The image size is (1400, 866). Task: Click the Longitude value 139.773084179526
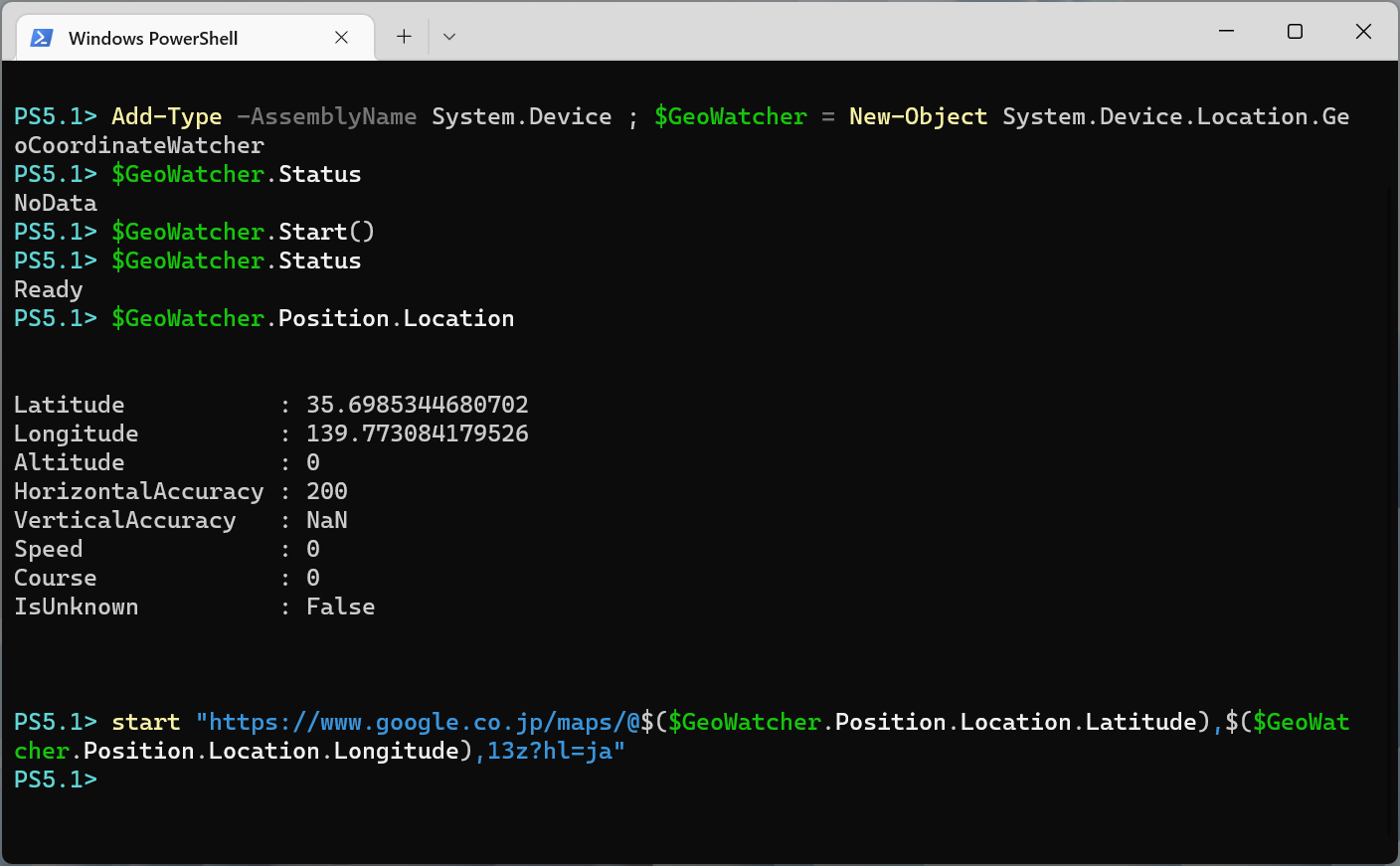417,433
